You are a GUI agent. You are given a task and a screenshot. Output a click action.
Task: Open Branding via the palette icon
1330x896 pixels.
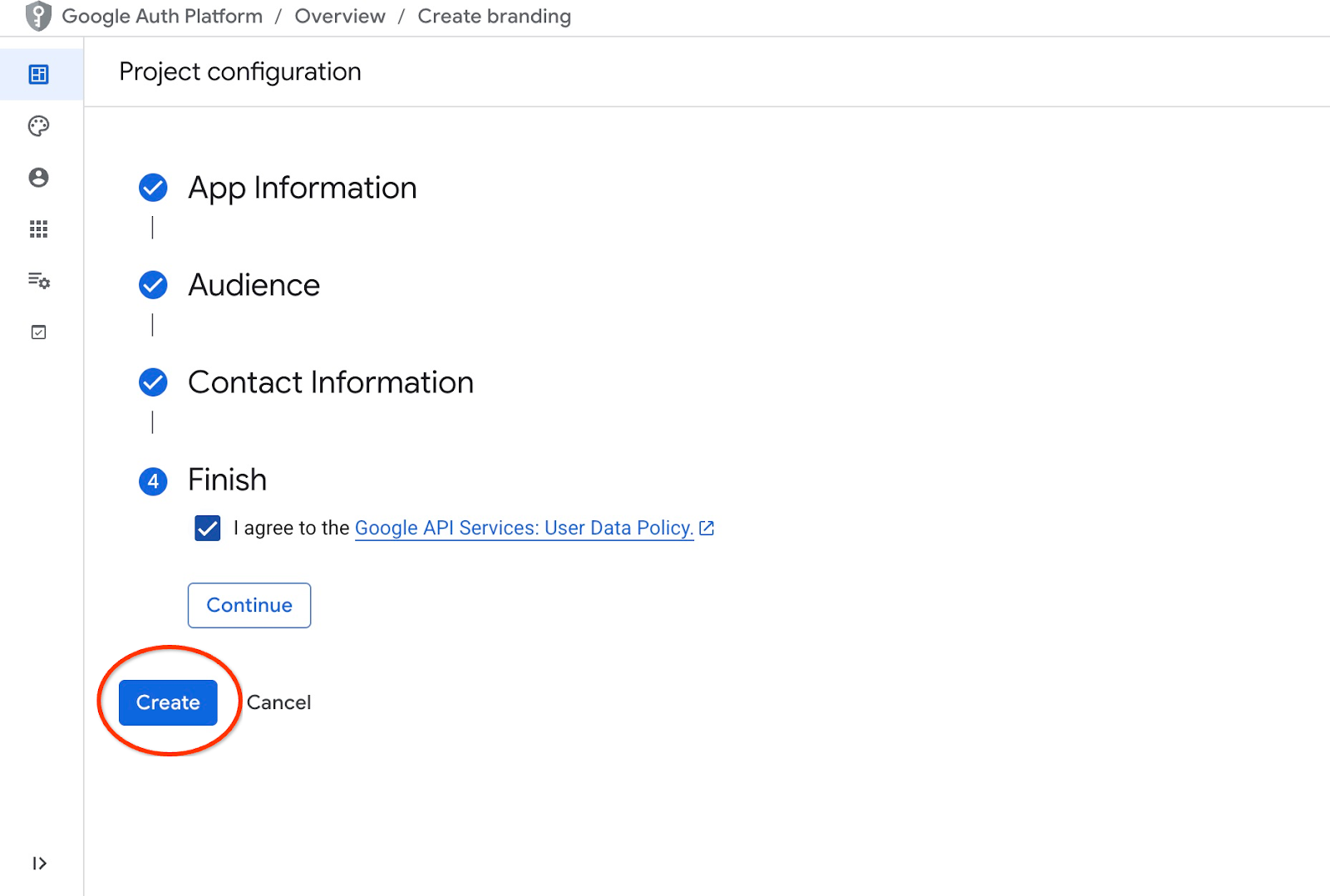click(39, 126)
